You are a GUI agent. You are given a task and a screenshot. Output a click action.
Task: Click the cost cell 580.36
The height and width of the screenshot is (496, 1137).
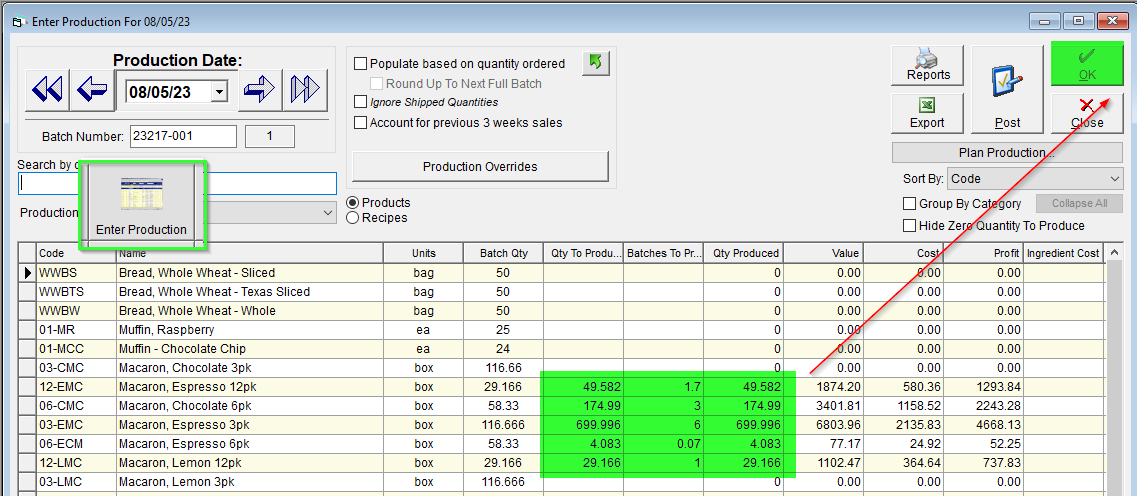[904, 387]
